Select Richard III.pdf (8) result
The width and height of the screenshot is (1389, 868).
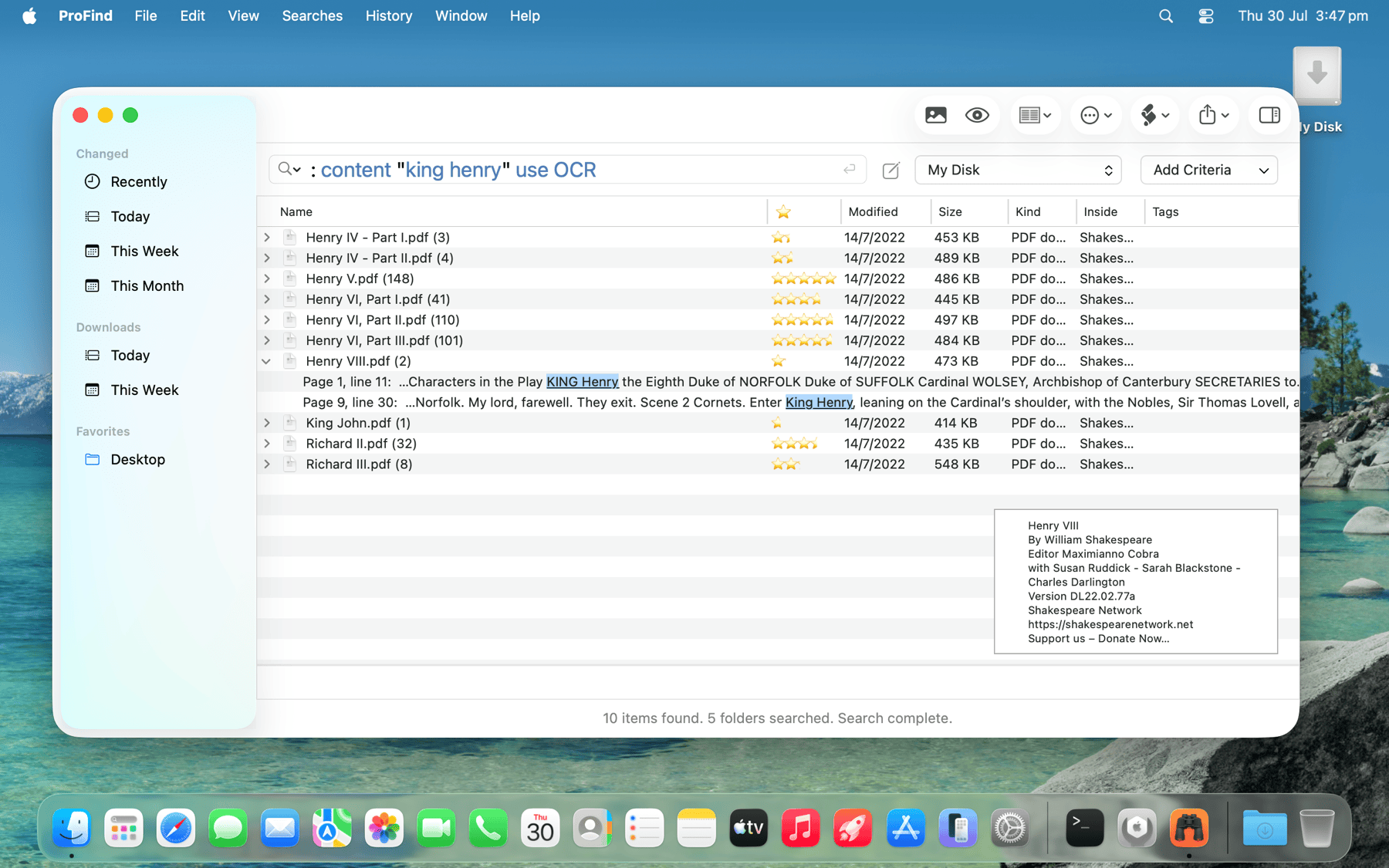pos(359,464)
